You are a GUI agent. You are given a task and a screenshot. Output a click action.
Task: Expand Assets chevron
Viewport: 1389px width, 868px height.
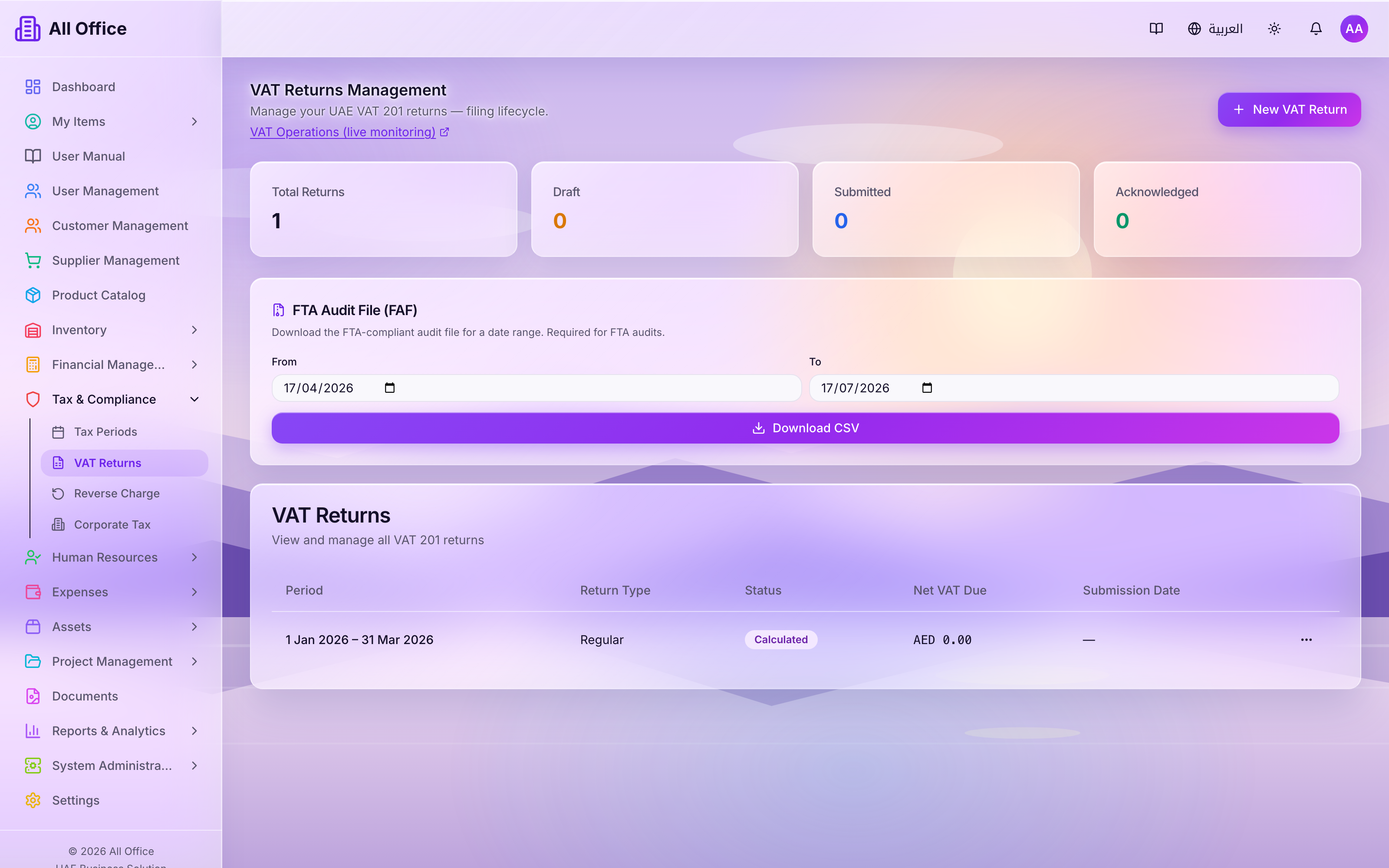pyautogui.click(x=194, y=627)
